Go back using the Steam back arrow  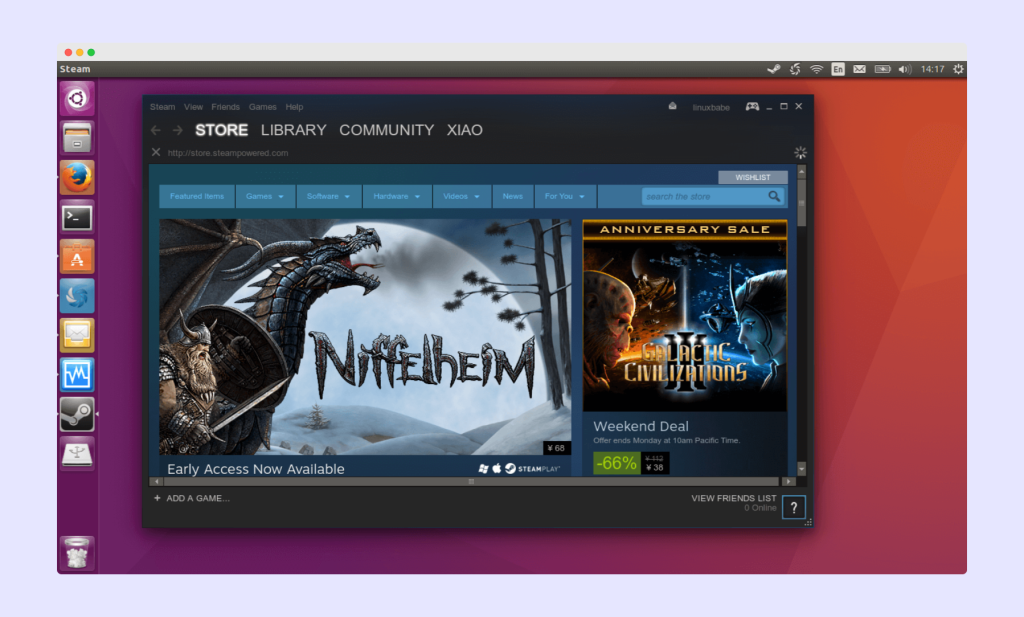pos(155,131)
